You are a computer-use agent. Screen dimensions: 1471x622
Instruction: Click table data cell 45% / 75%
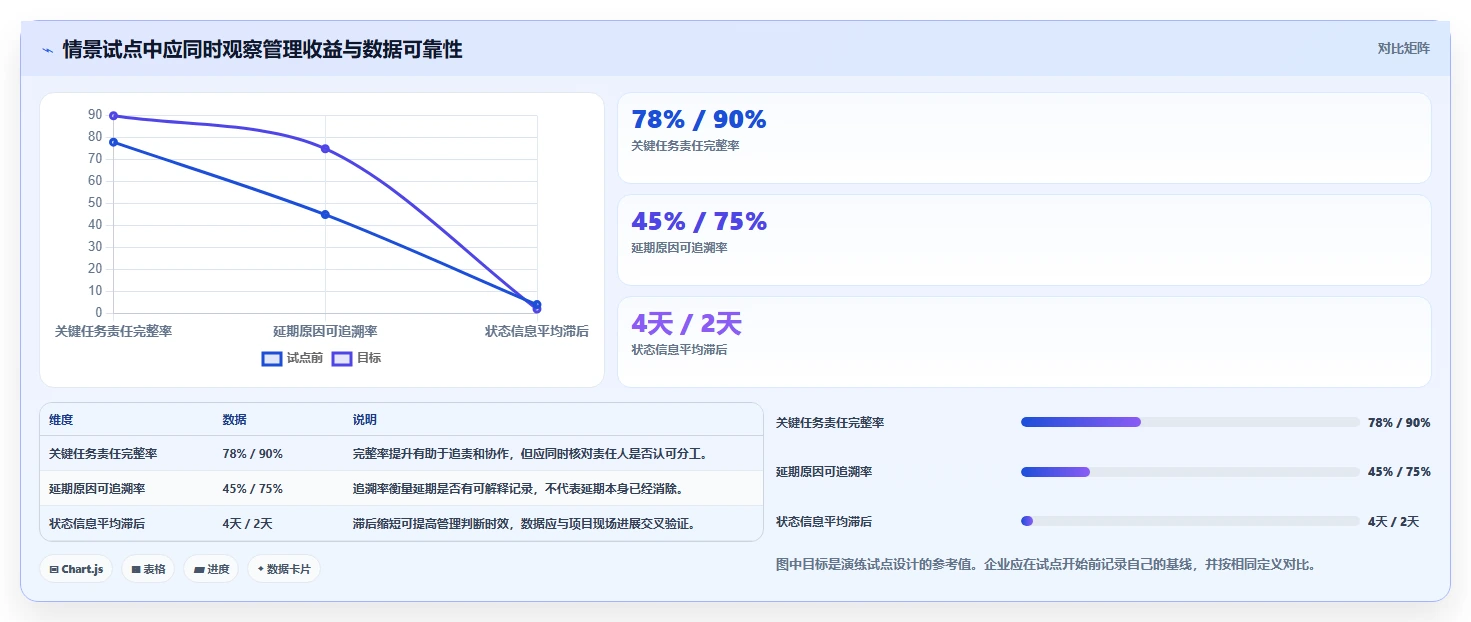point(252,489)
